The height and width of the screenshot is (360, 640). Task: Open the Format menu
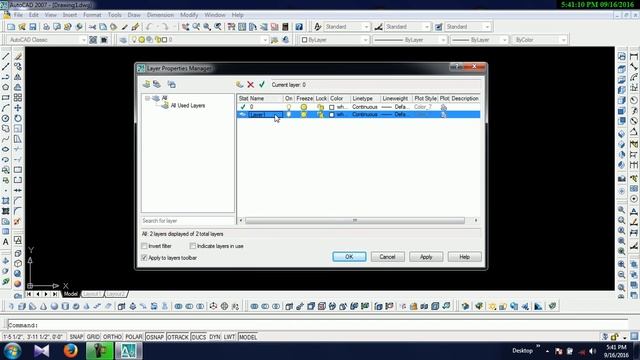pyautogui.click(x=92, y=15)
